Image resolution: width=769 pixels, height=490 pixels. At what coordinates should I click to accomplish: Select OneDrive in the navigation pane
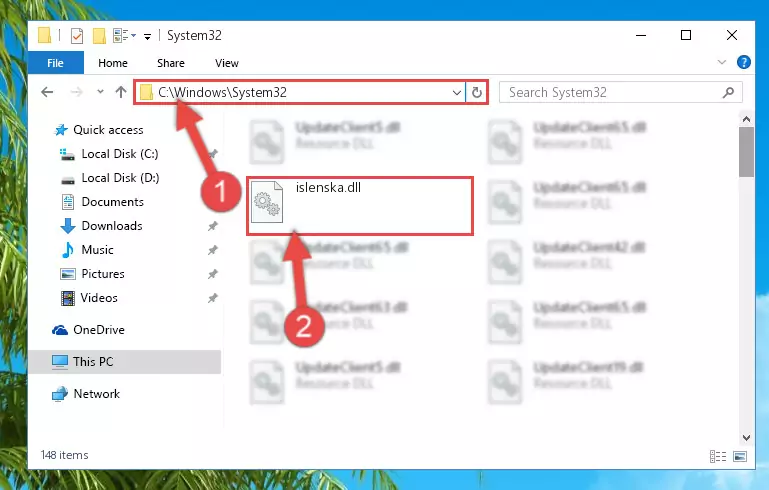coord(99,330)
